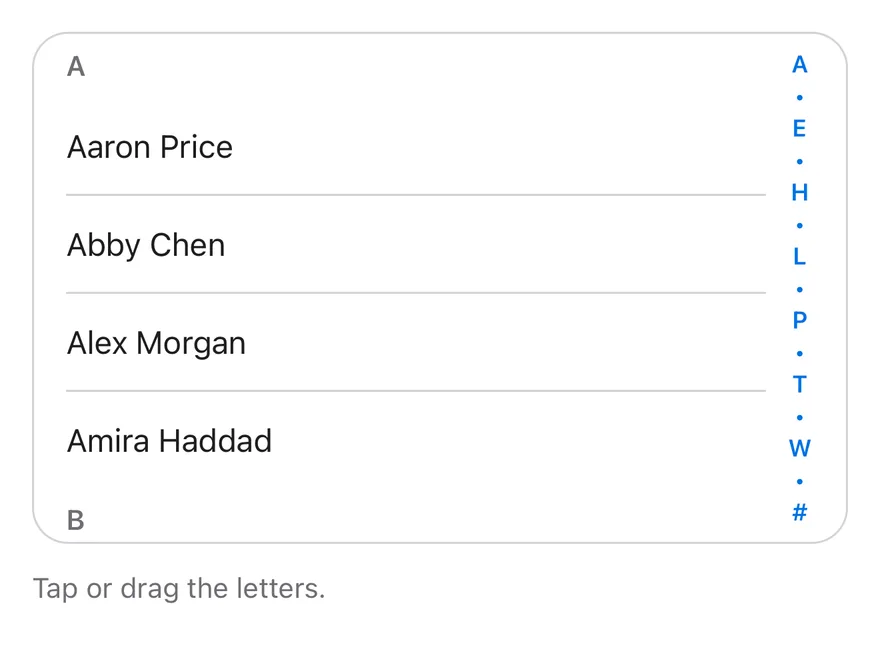Jump to E in the index bar
Screen dimensions: 880x651
[x=800, y=129]
